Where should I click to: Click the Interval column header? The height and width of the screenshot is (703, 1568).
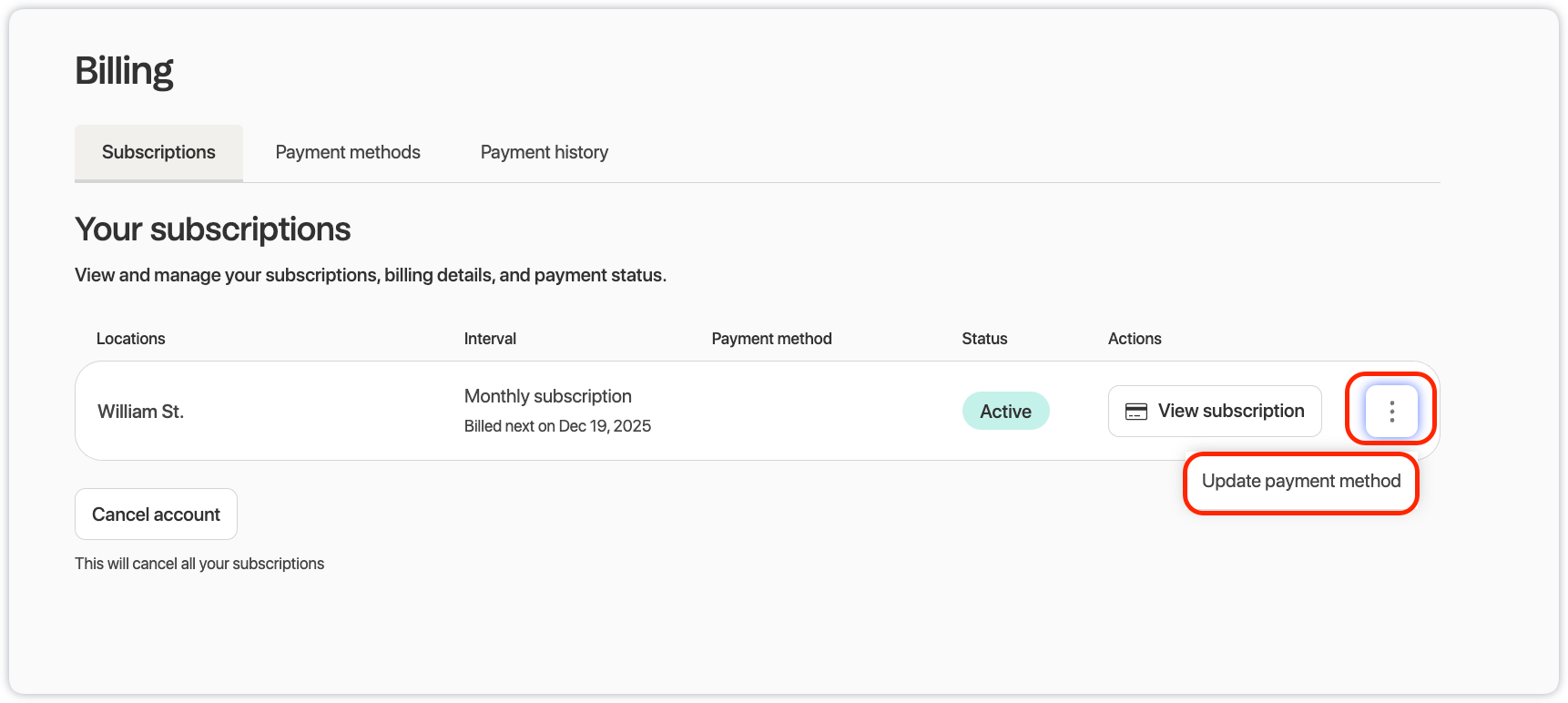490,339
